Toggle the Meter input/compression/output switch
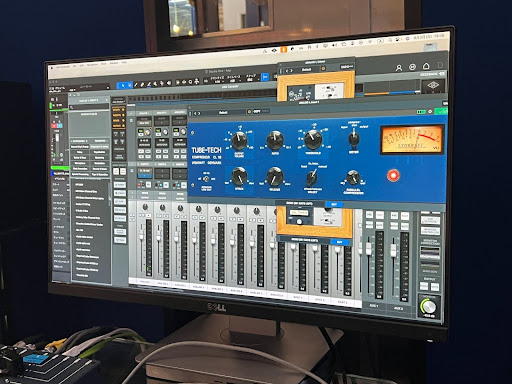 tap(354, 137)
